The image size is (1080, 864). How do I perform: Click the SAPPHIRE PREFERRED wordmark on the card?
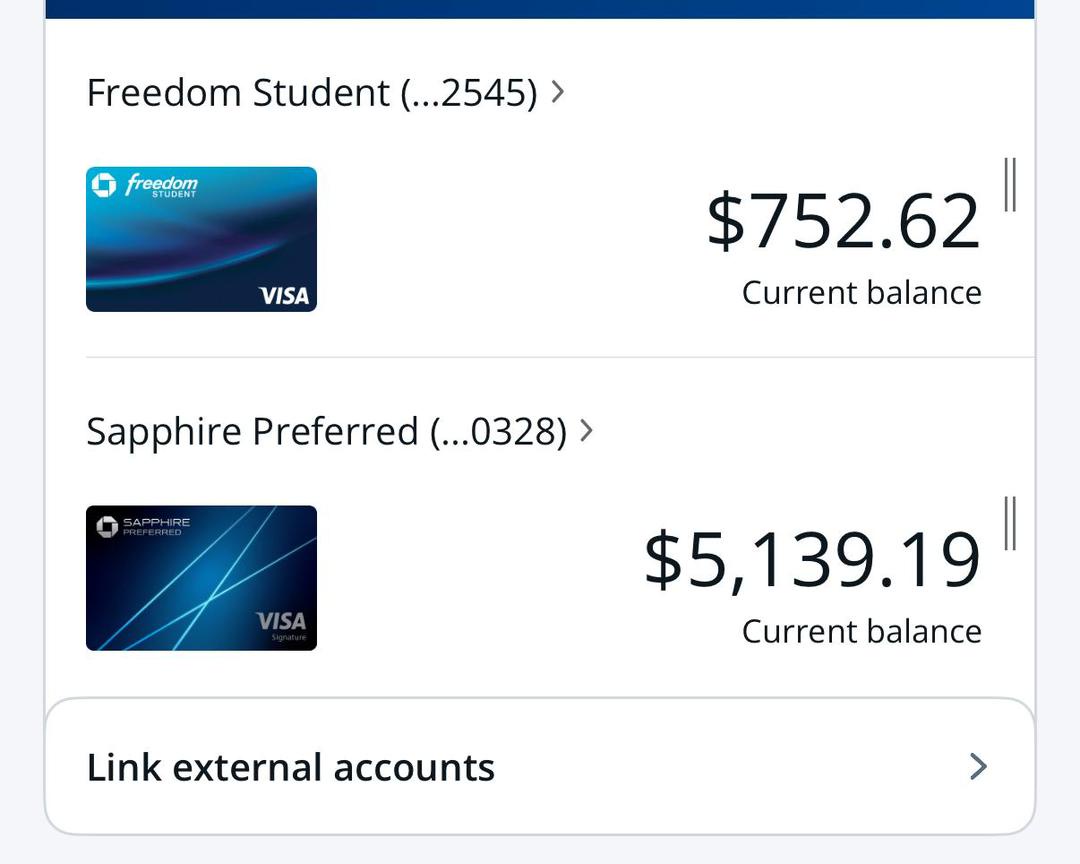[156, 526]
